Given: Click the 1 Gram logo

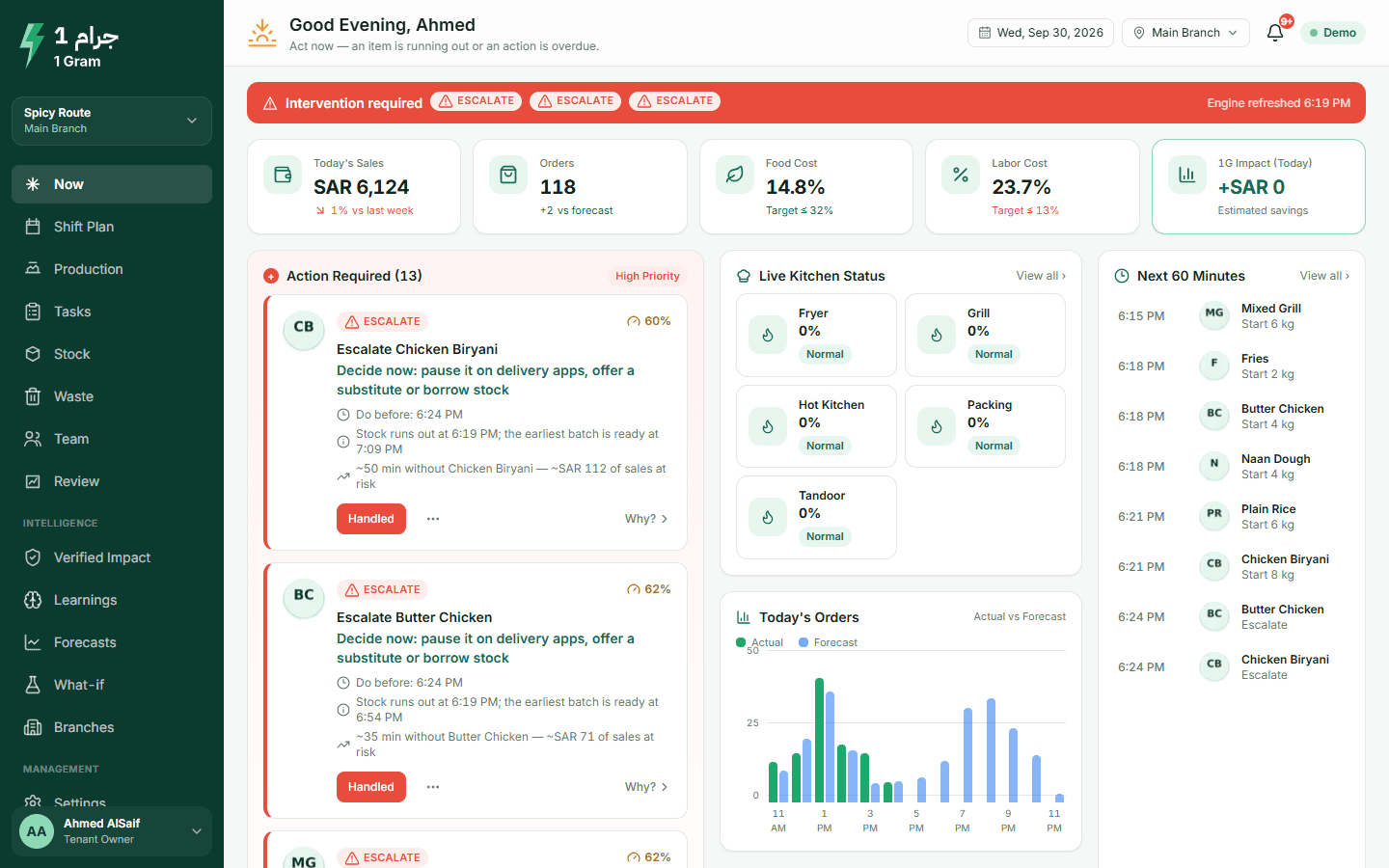Looking at the screenshot, I should click(69, 45).
